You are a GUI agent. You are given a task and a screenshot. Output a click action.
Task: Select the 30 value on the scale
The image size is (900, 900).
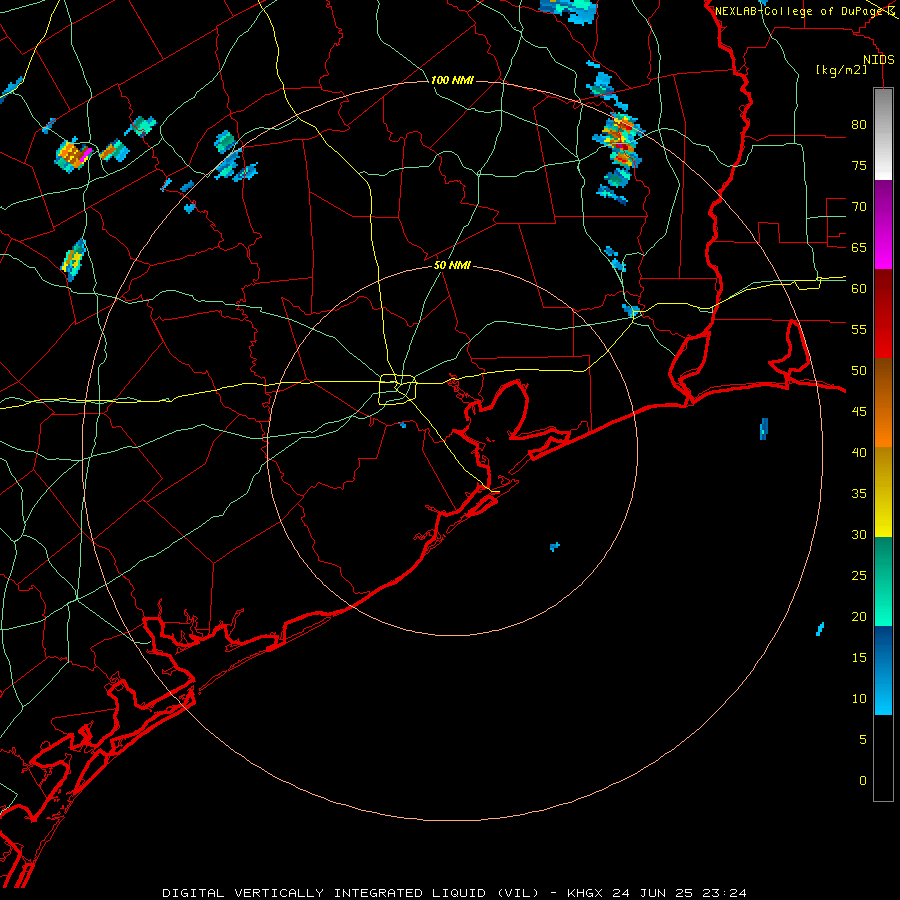pos(859,534)
